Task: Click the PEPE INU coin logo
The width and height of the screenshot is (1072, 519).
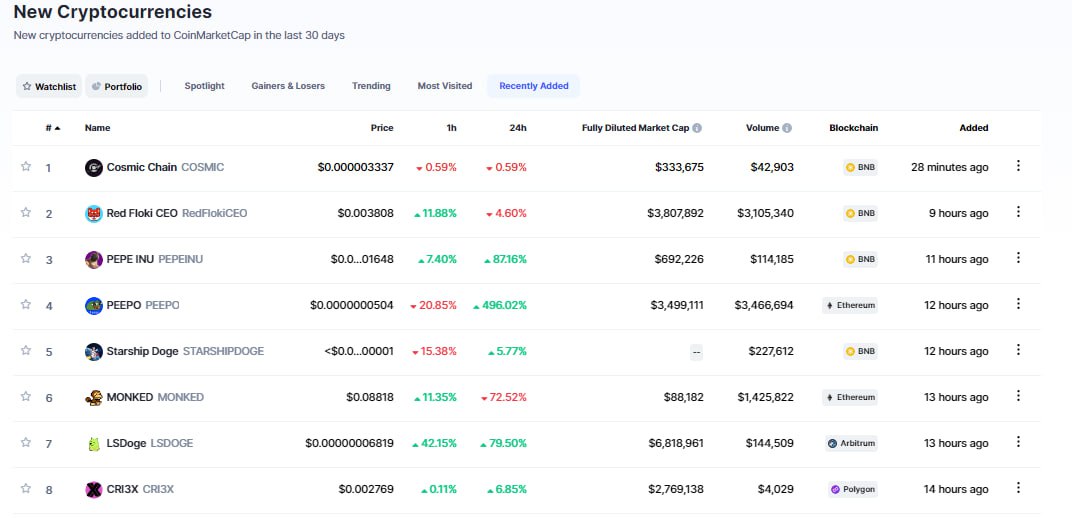Action: pos(94,260)
